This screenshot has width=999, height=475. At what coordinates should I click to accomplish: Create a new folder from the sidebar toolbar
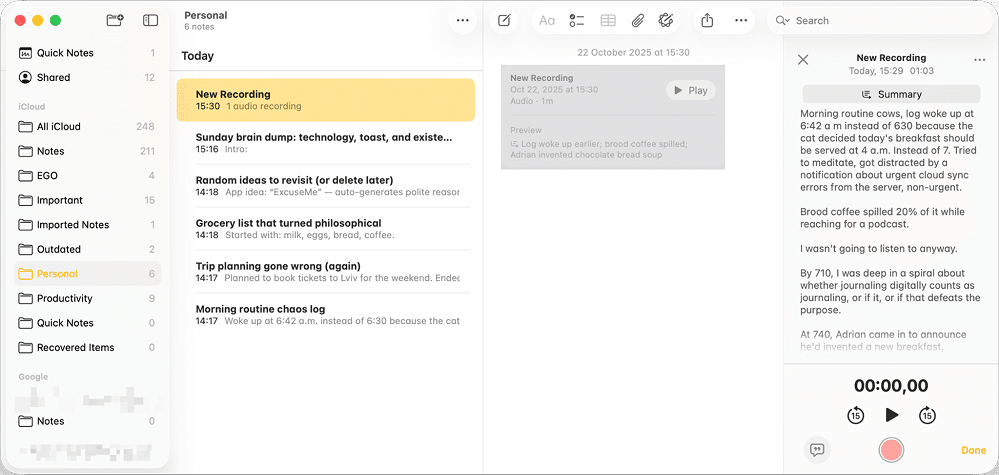tap(115, 20)
